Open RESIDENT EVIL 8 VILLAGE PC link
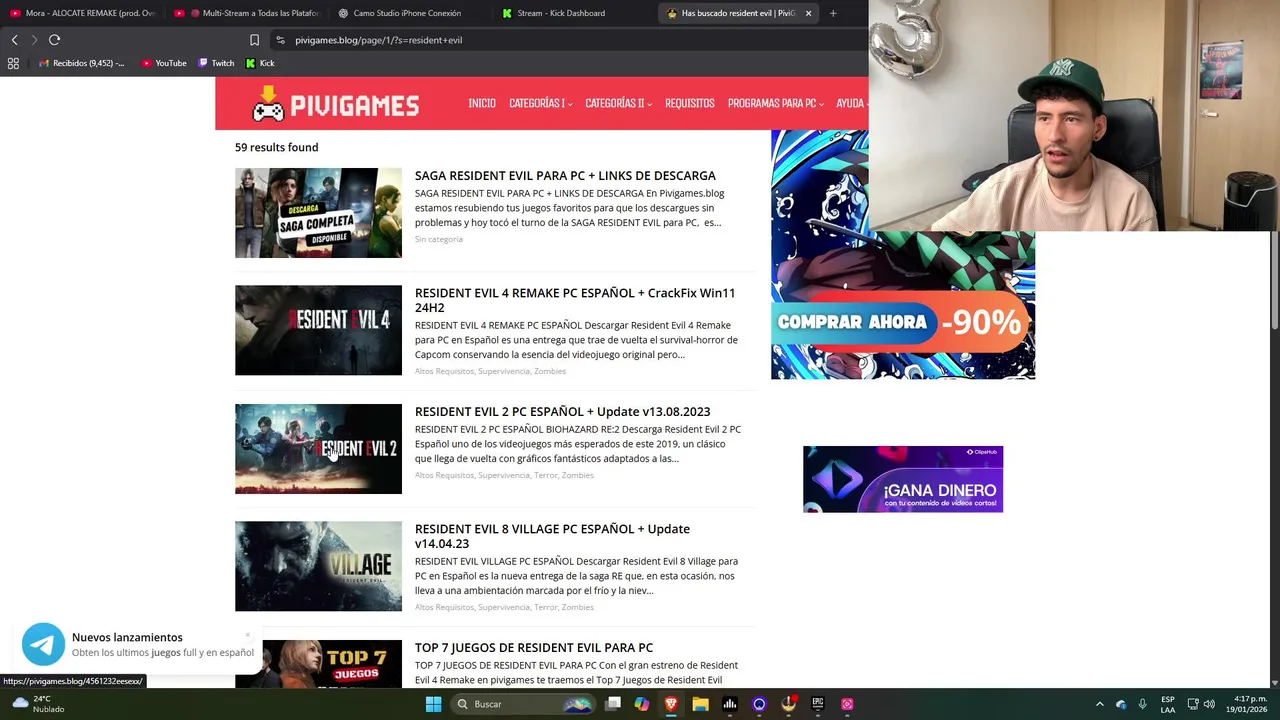Screen dimensions: 1280x720 [552, 536]
